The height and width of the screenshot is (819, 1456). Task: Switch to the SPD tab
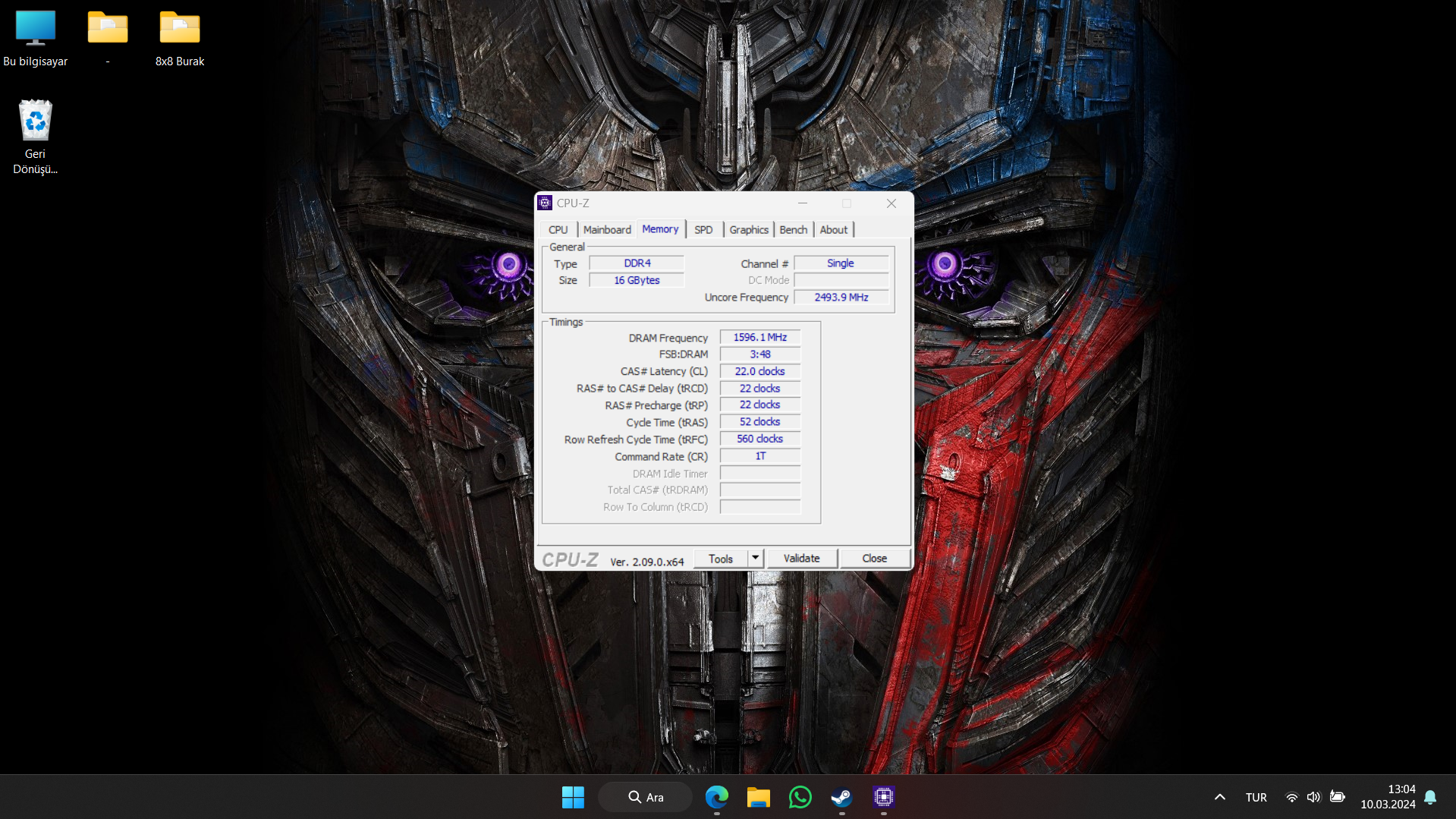(x=703, y=229)
